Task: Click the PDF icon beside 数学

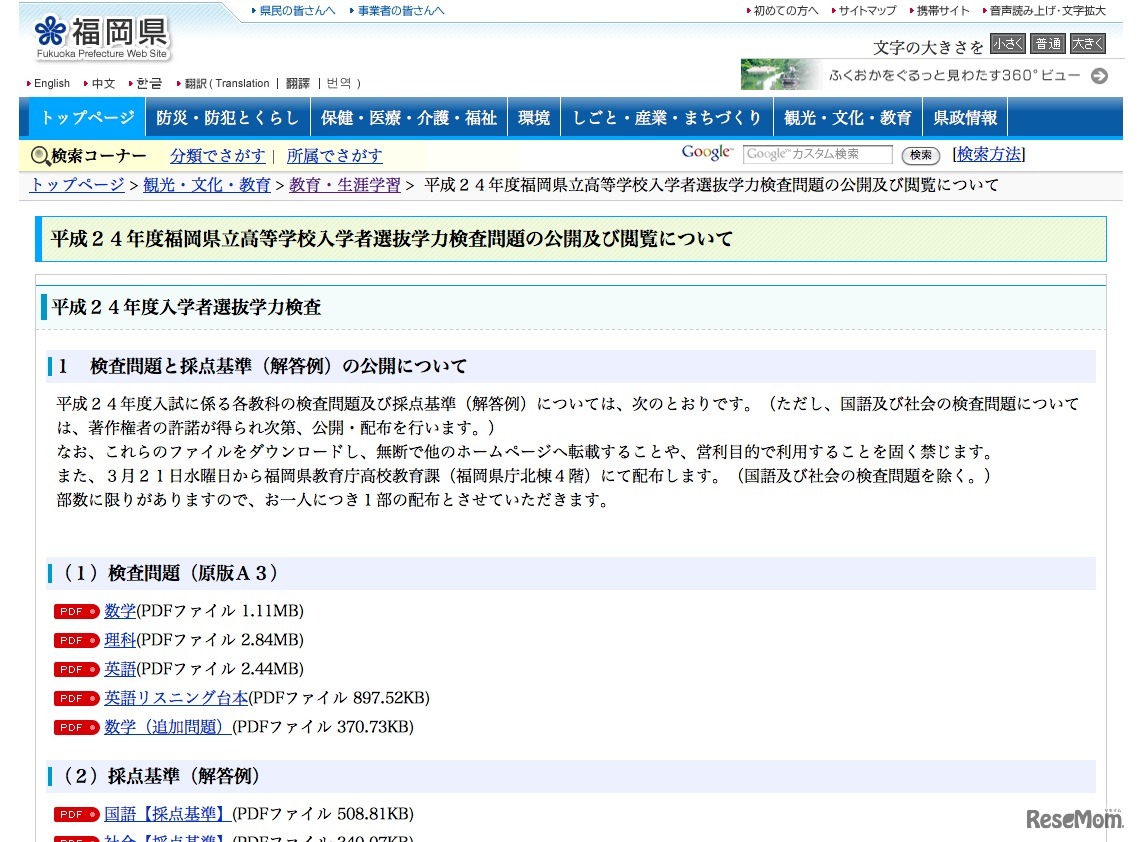Action: click(x=75, y=611)
